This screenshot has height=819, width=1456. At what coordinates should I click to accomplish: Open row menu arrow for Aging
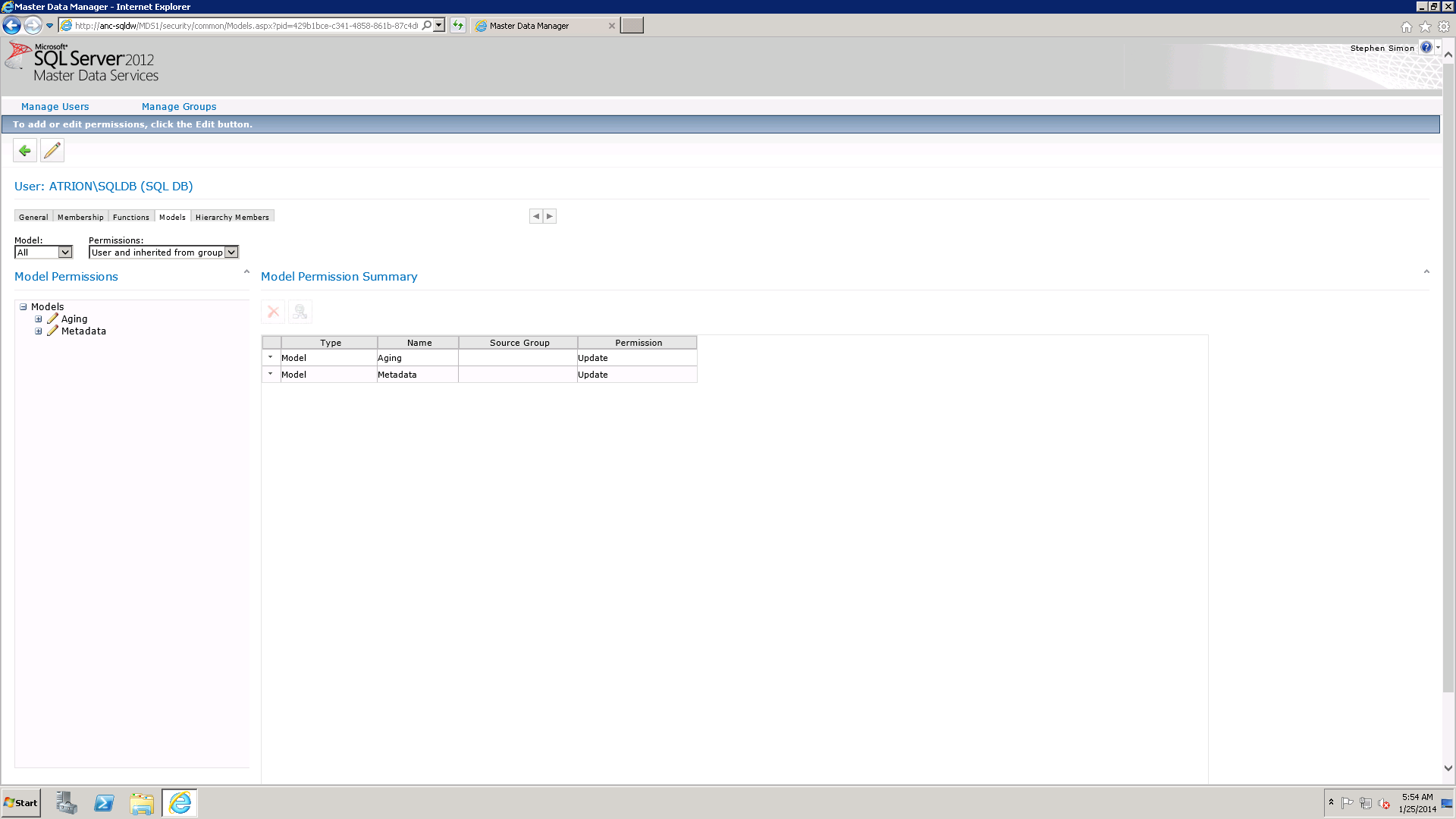click(x=271, y=357)
